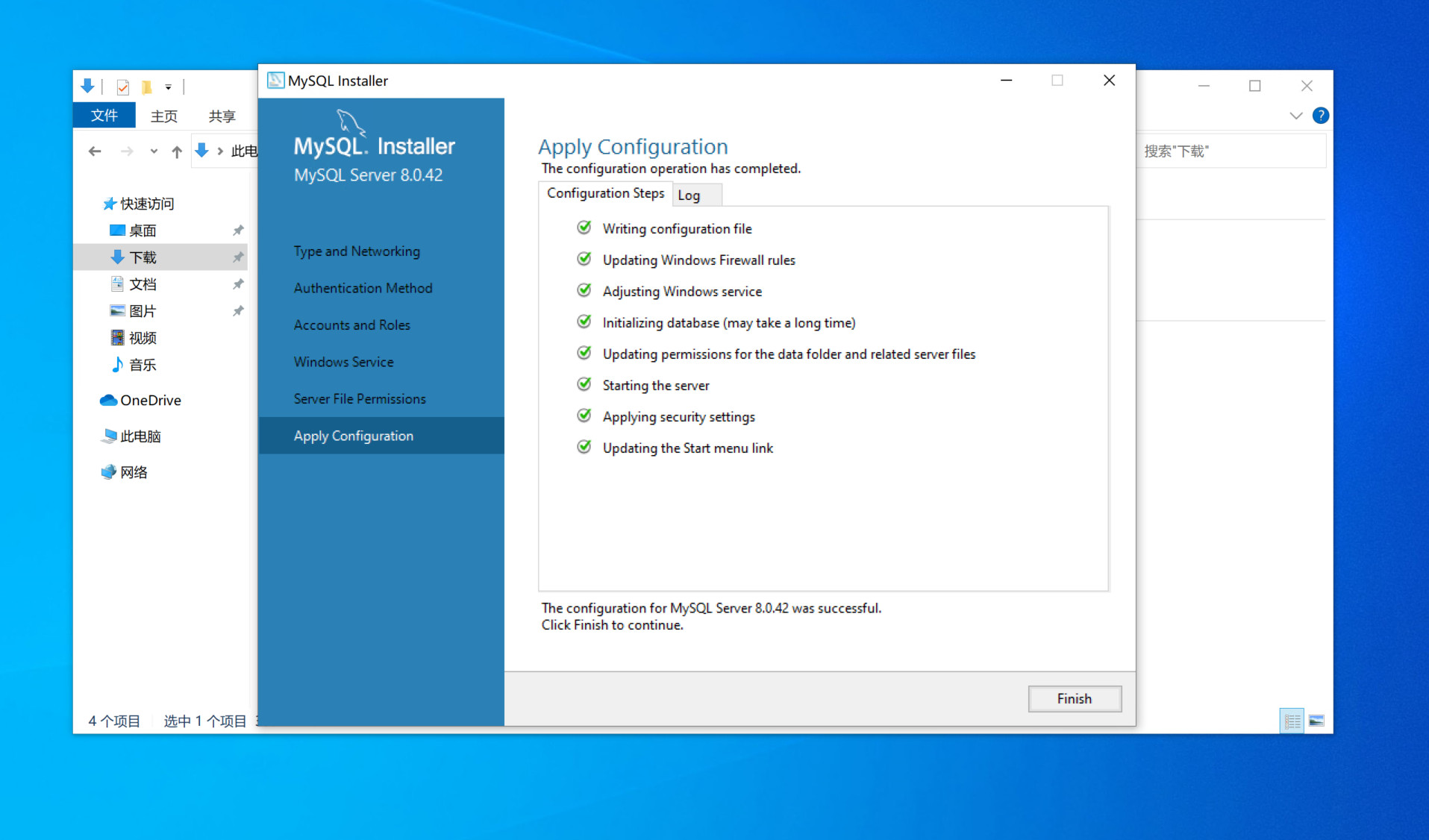Click the up directory arrow
The height and width of the screenshot is (840, 1429).
(177, 151)
